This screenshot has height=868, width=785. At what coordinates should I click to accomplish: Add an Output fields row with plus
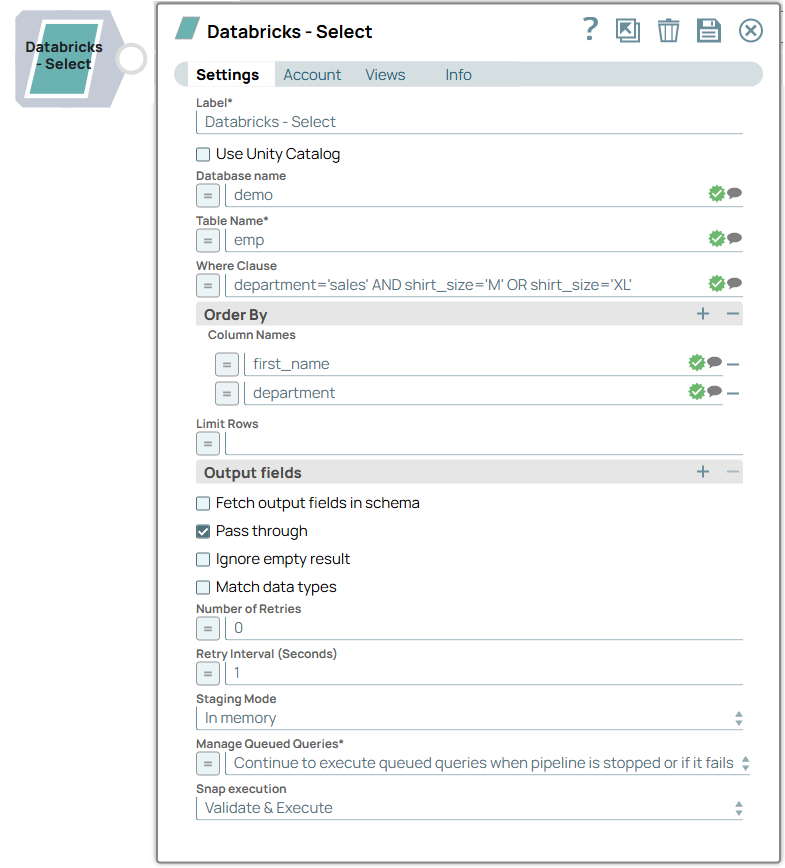click(703, 472)
